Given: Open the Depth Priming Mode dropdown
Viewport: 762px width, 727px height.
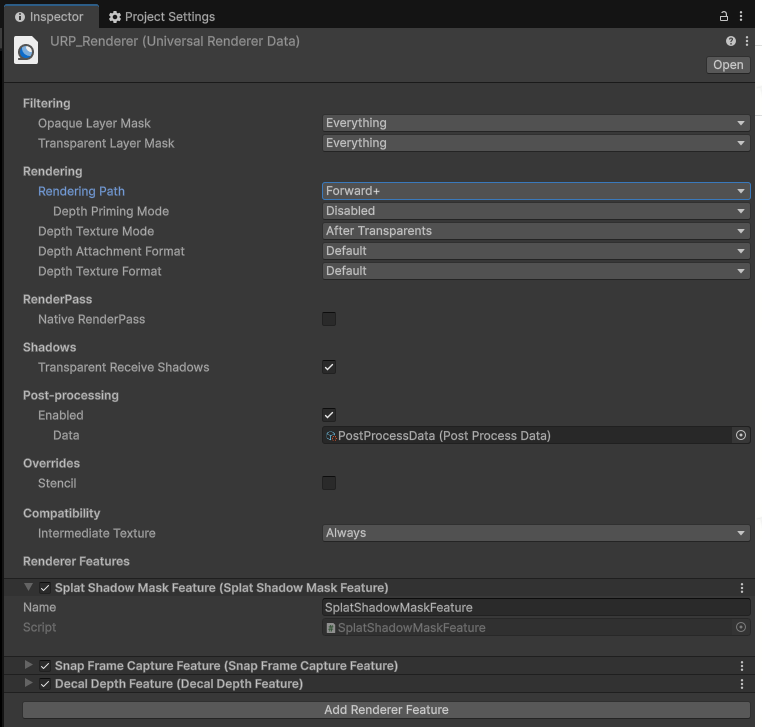Looking at the screenshot, I should coord(536,211).
